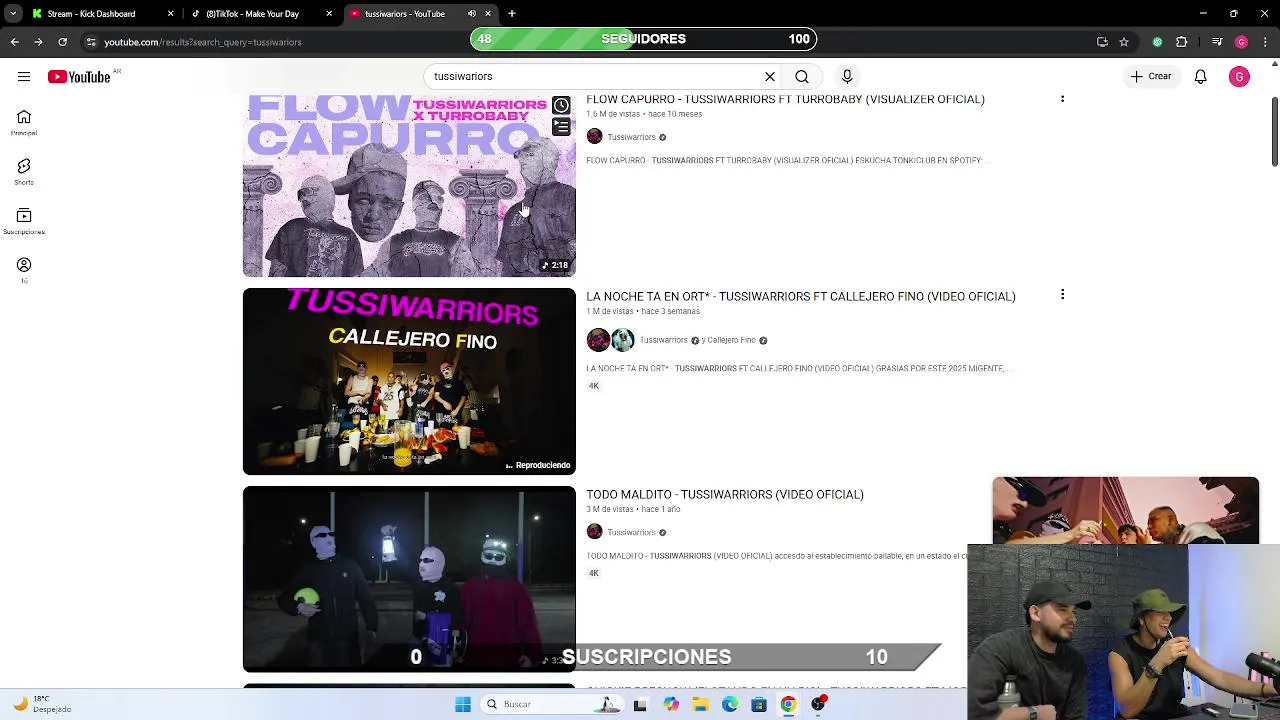Open Chrome three-dot menu
The width and height of the screenshot is (1280, 720).
1265,42
